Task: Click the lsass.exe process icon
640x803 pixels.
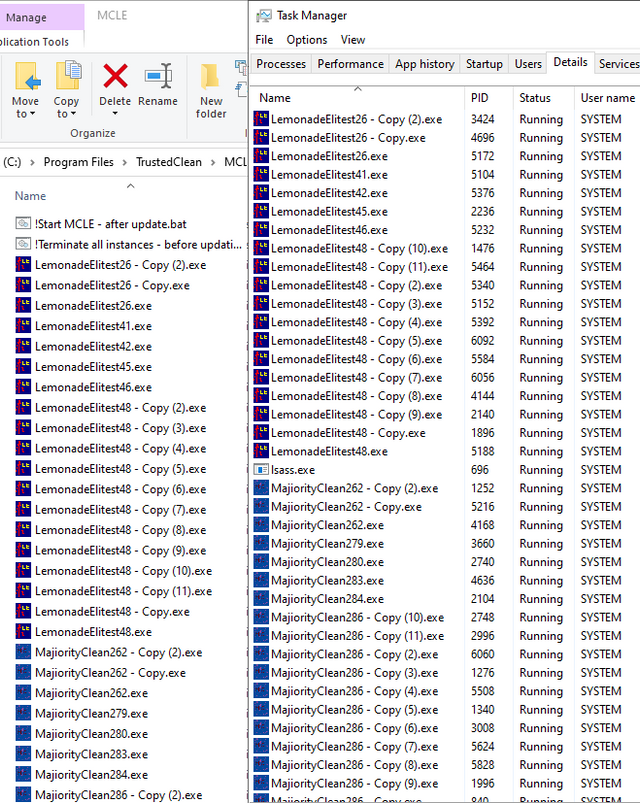Action: click(261, 470)
